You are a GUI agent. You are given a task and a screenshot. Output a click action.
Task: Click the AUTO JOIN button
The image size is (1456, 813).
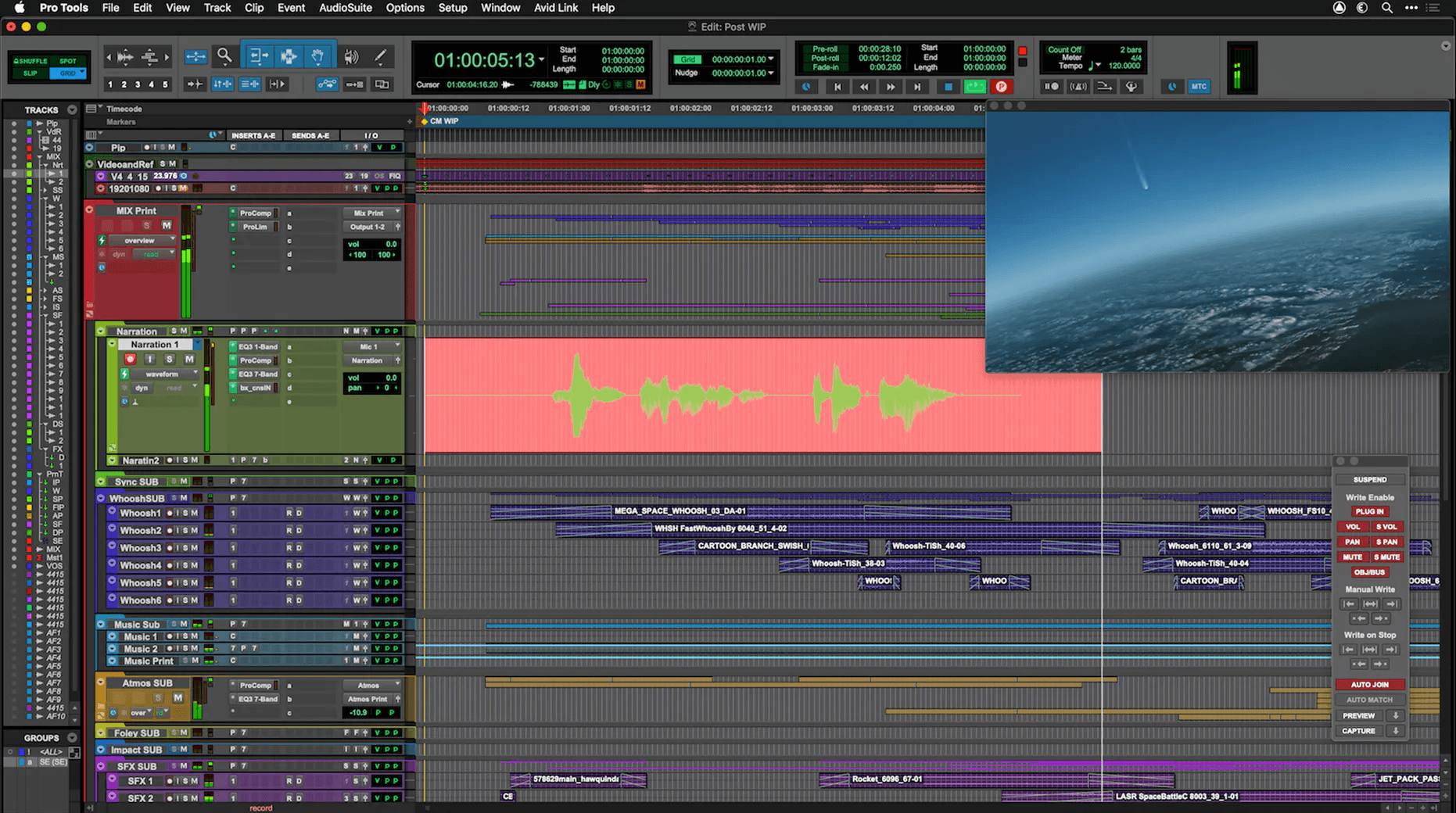pyautogui.click(x=1369, y=684)
